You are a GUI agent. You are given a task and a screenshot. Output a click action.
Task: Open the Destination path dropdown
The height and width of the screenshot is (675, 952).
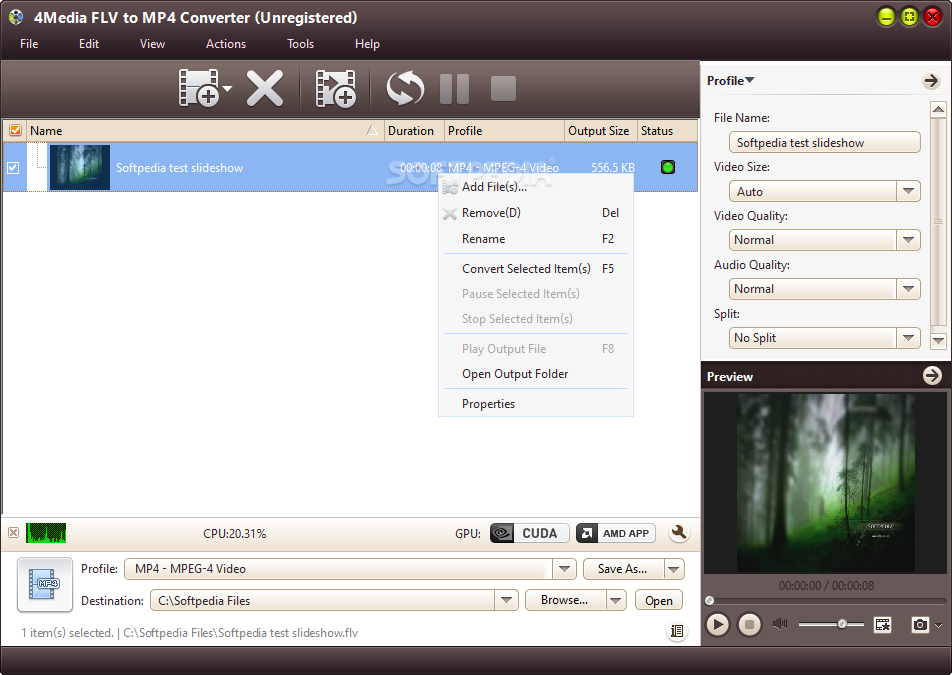[506, 600]
